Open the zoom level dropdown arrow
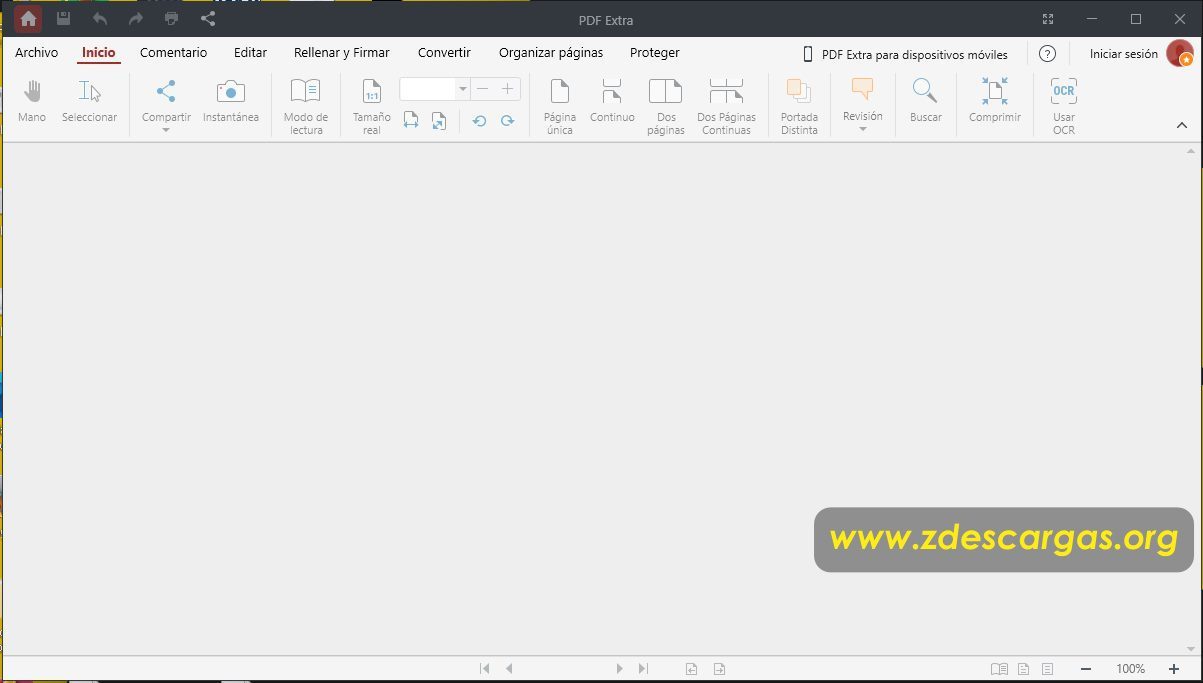Screen dimensions: 1203x683 [463, 89]
